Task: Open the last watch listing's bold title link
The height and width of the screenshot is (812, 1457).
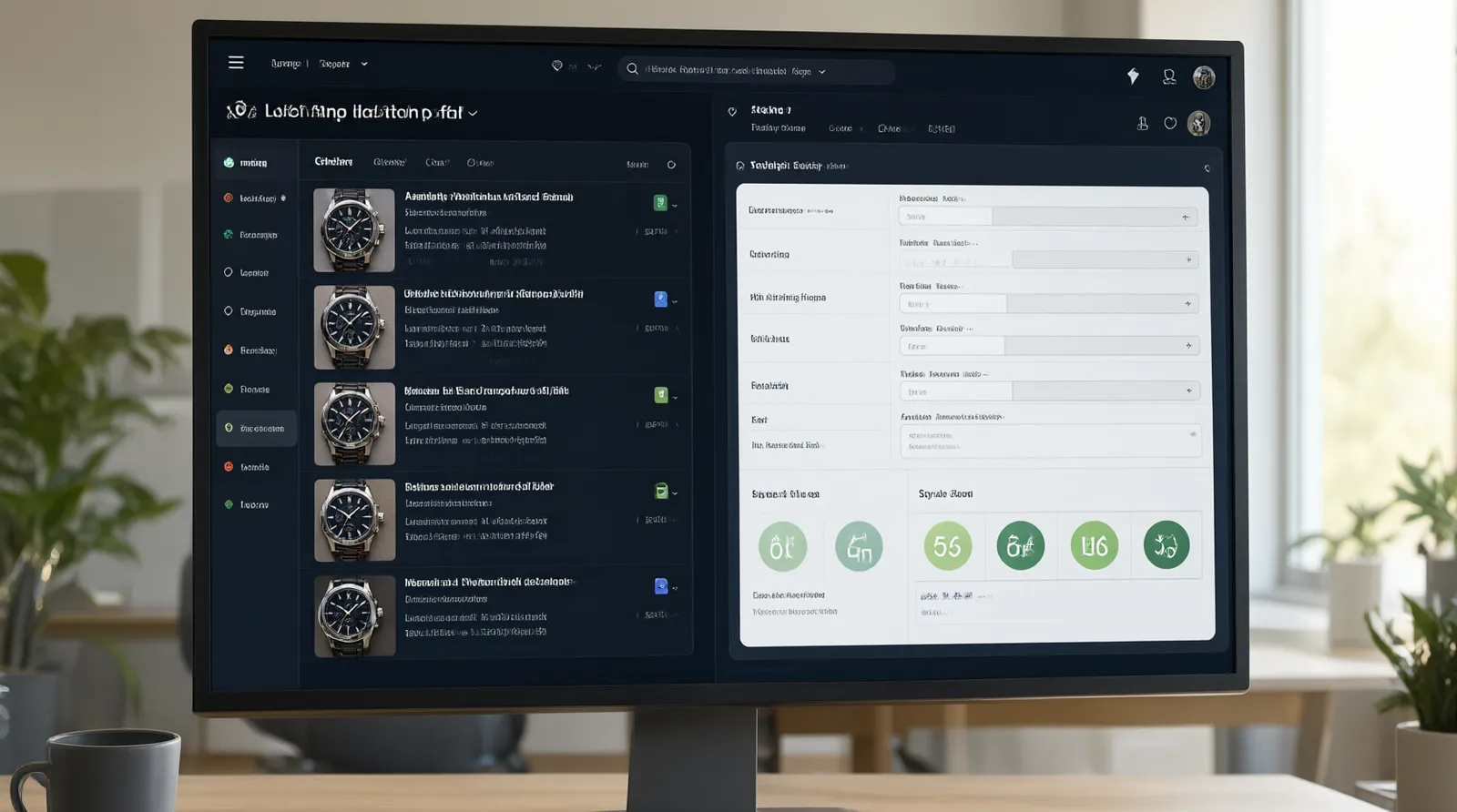Action: [489, 582]
